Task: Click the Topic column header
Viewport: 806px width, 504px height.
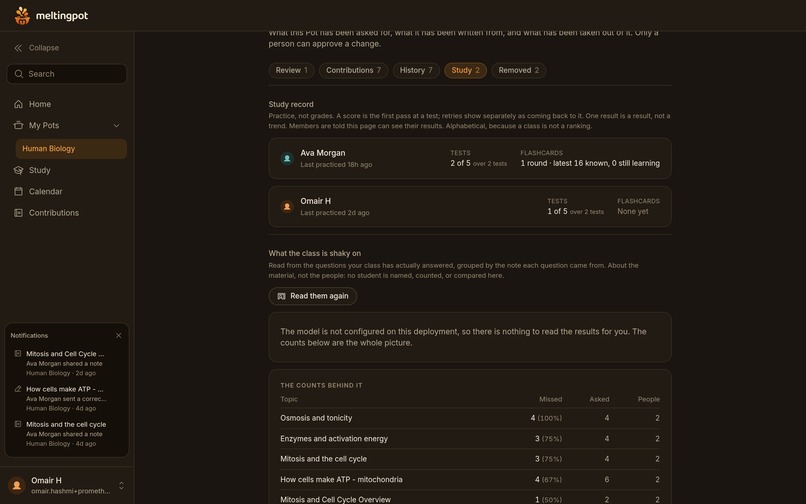Action: point(289,400)
